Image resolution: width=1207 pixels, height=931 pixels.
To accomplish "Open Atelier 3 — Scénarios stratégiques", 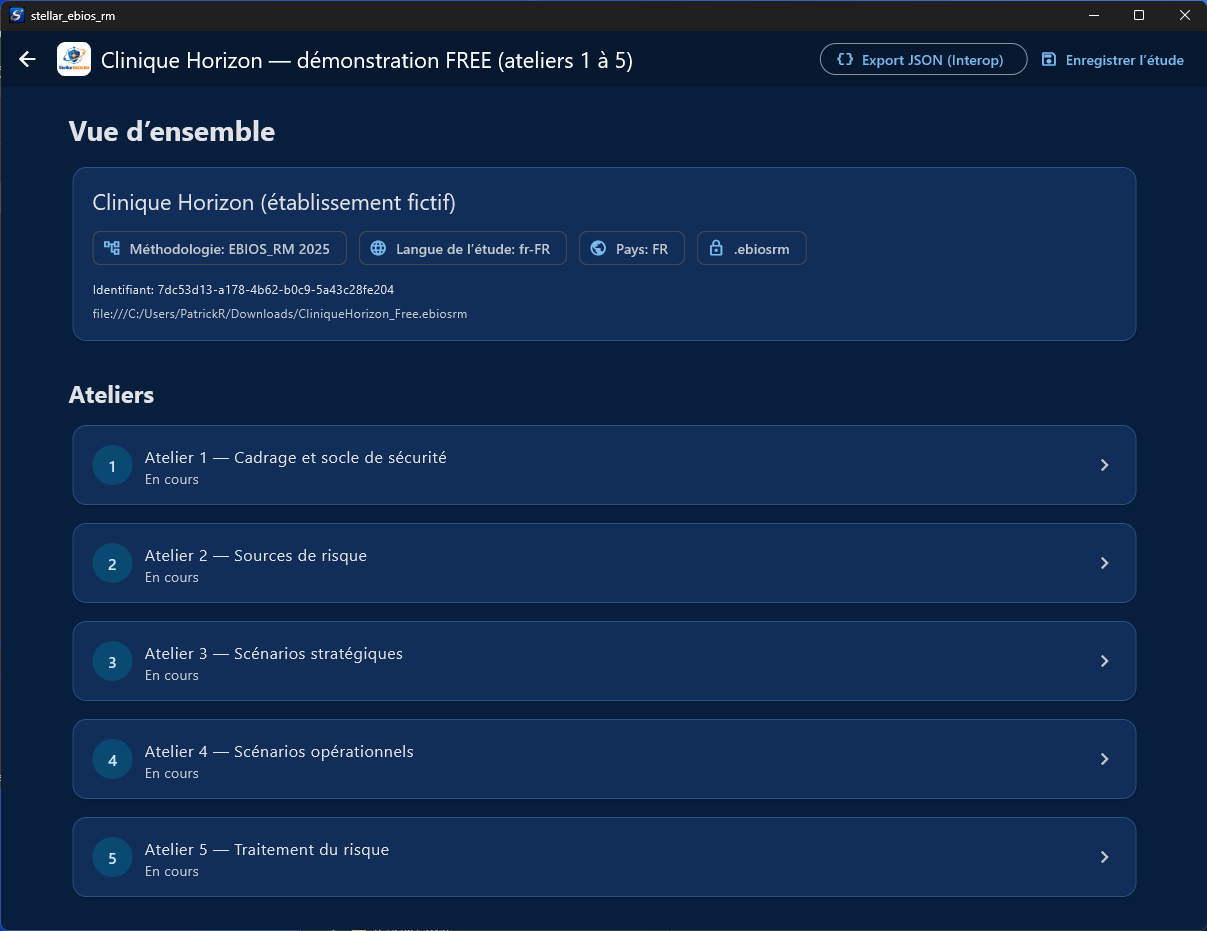I will coord(604,661).
